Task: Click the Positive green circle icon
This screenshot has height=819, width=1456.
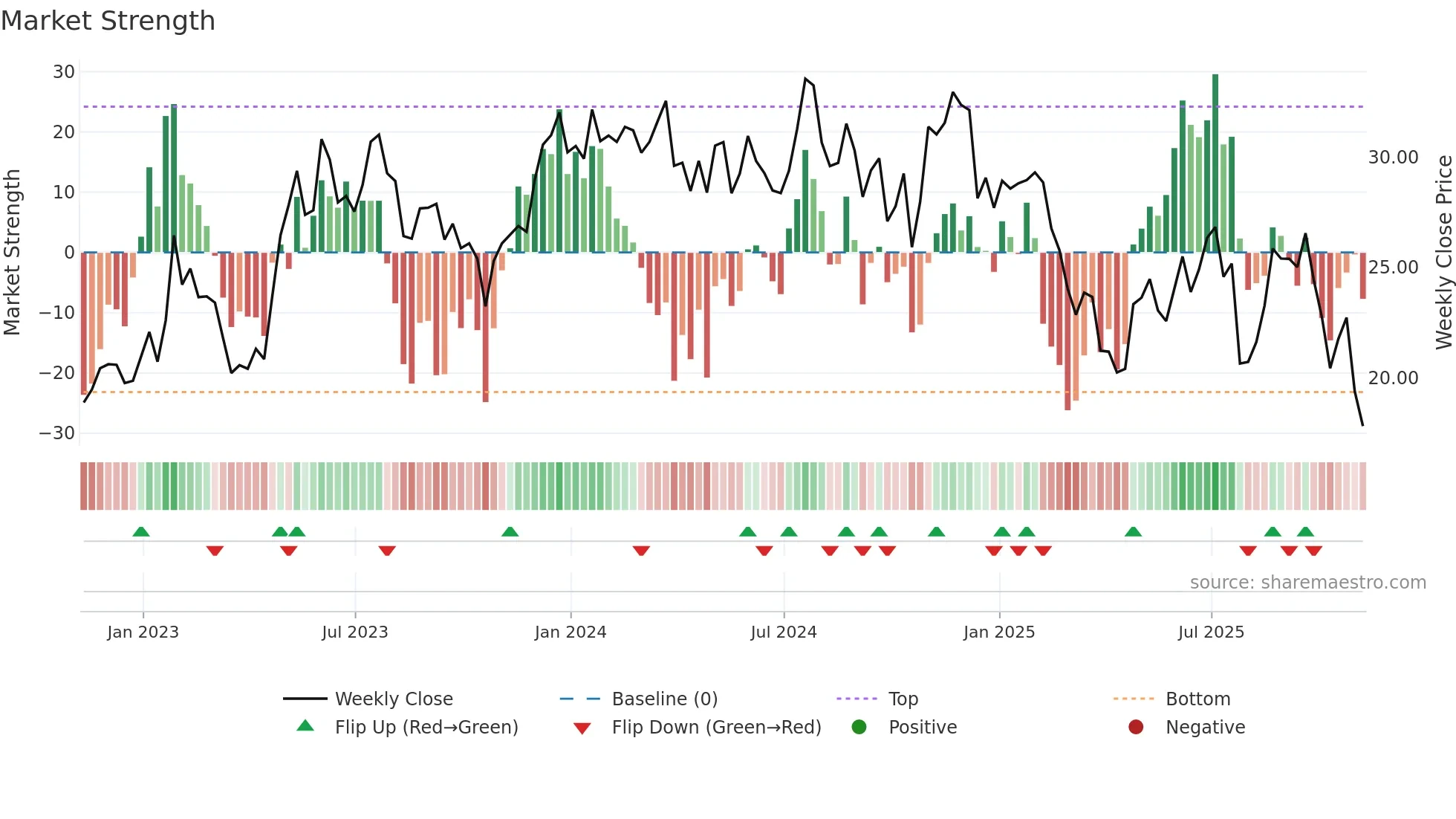Action: click(859, 727)
